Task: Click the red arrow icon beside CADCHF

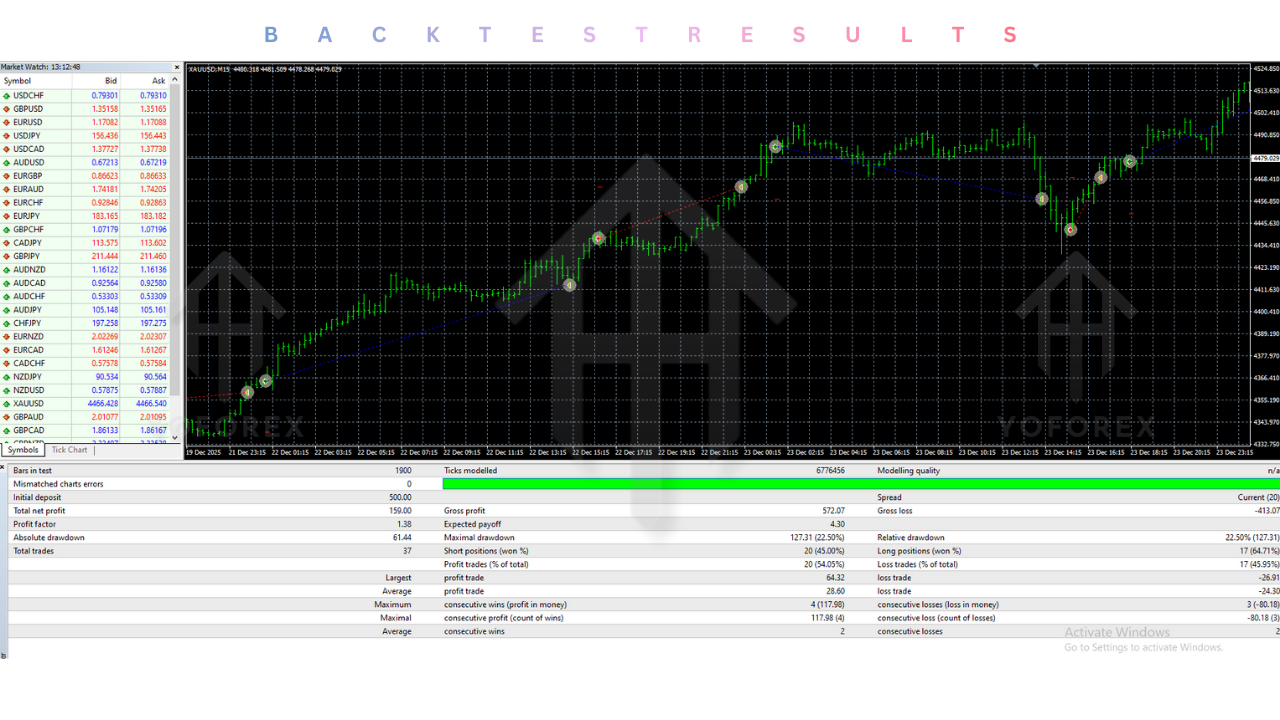Action: coord(7,363)
